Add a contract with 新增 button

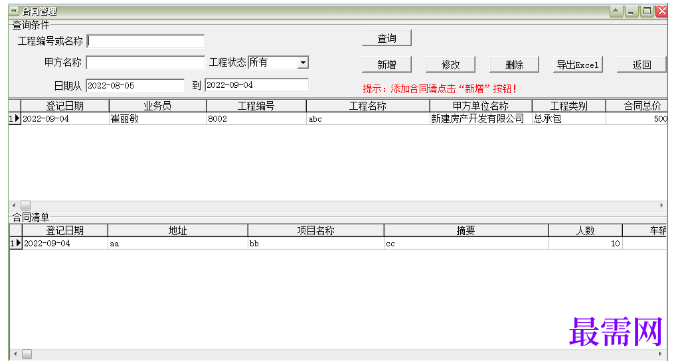[387, 65]
